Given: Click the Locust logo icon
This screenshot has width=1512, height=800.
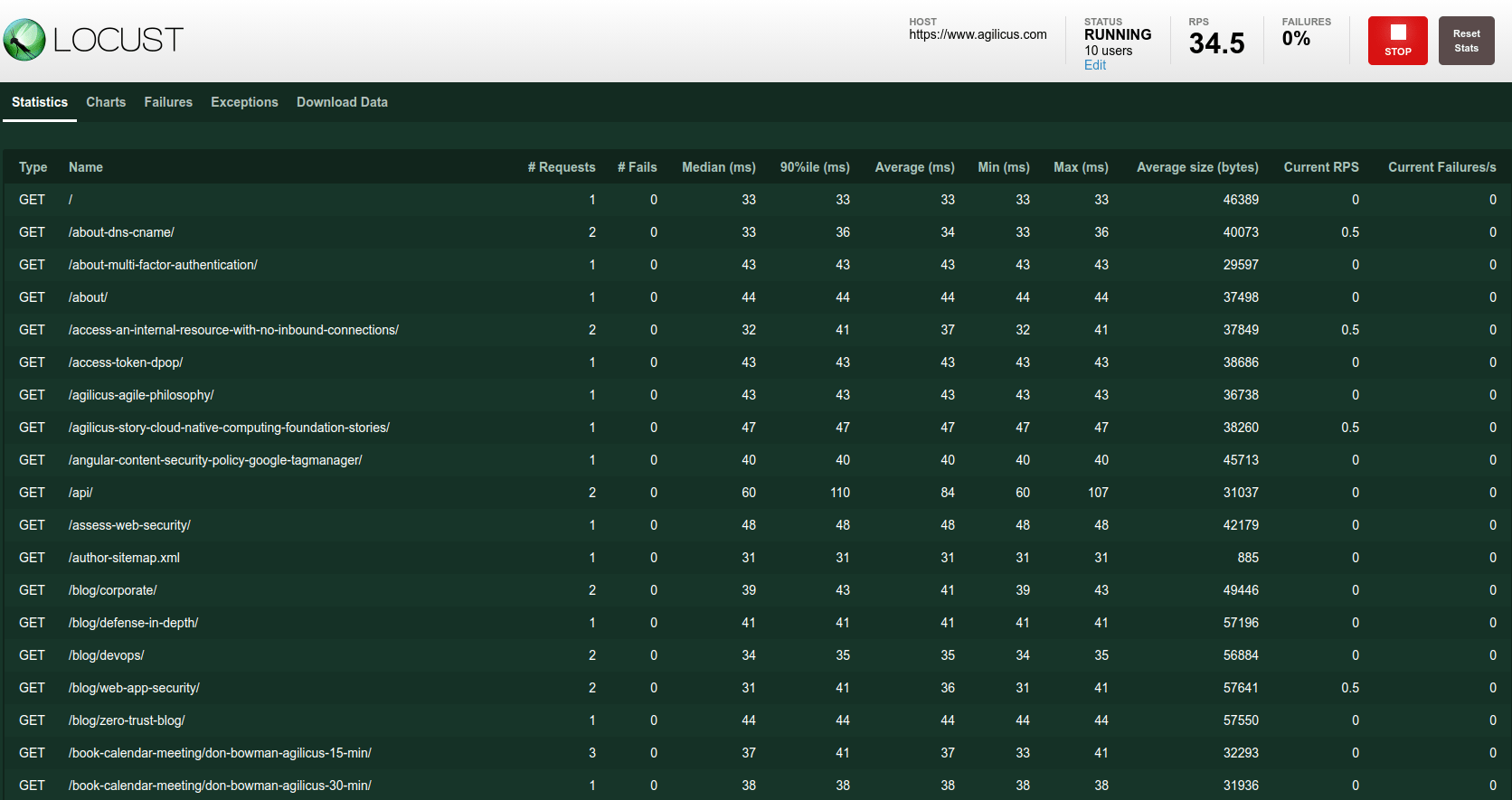Looking at the screenshot, I should tap(24, 40).
